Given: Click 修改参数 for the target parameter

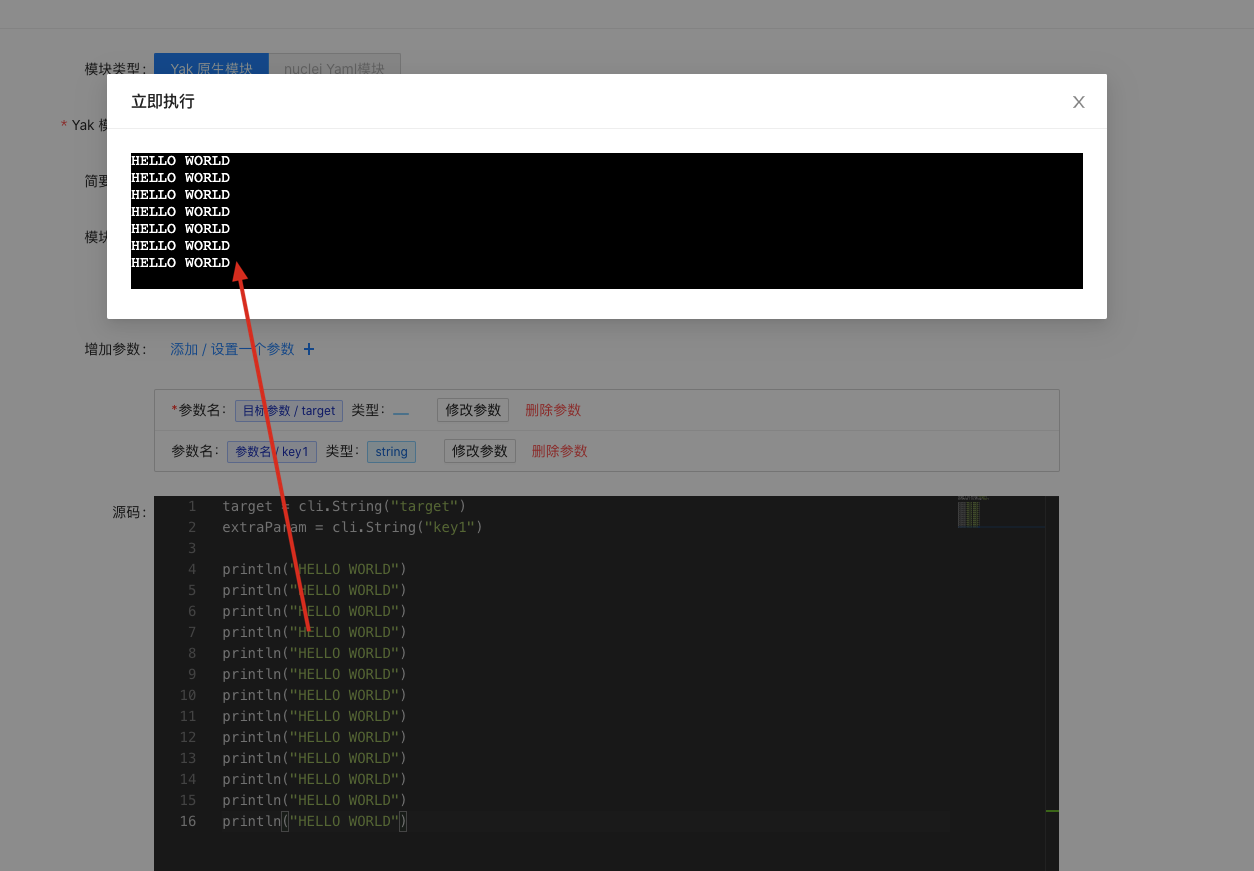Looking at the screenshot, I should [472, 410].
